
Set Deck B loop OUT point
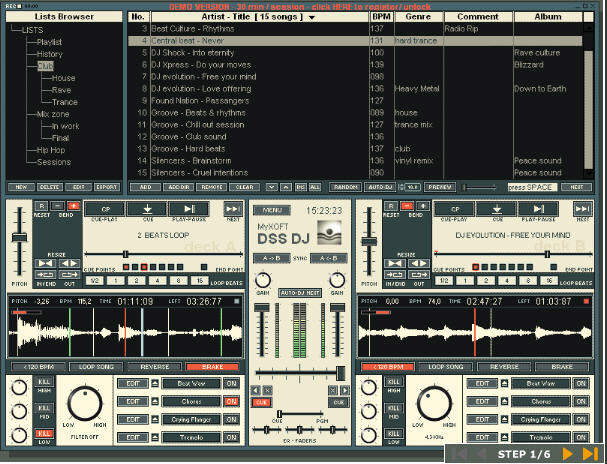coord(419,275)
